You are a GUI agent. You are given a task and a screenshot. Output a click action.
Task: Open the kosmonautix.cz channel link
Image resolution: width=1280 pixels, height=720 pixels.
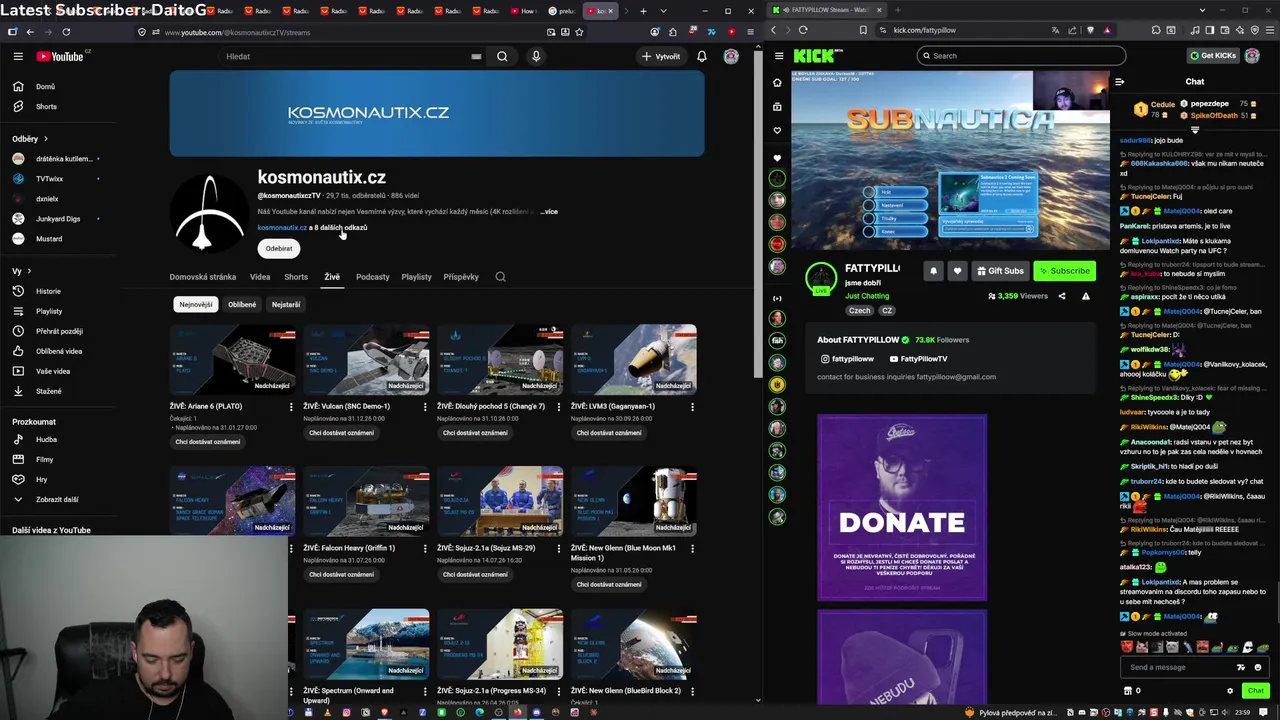[x=282, y=228]
